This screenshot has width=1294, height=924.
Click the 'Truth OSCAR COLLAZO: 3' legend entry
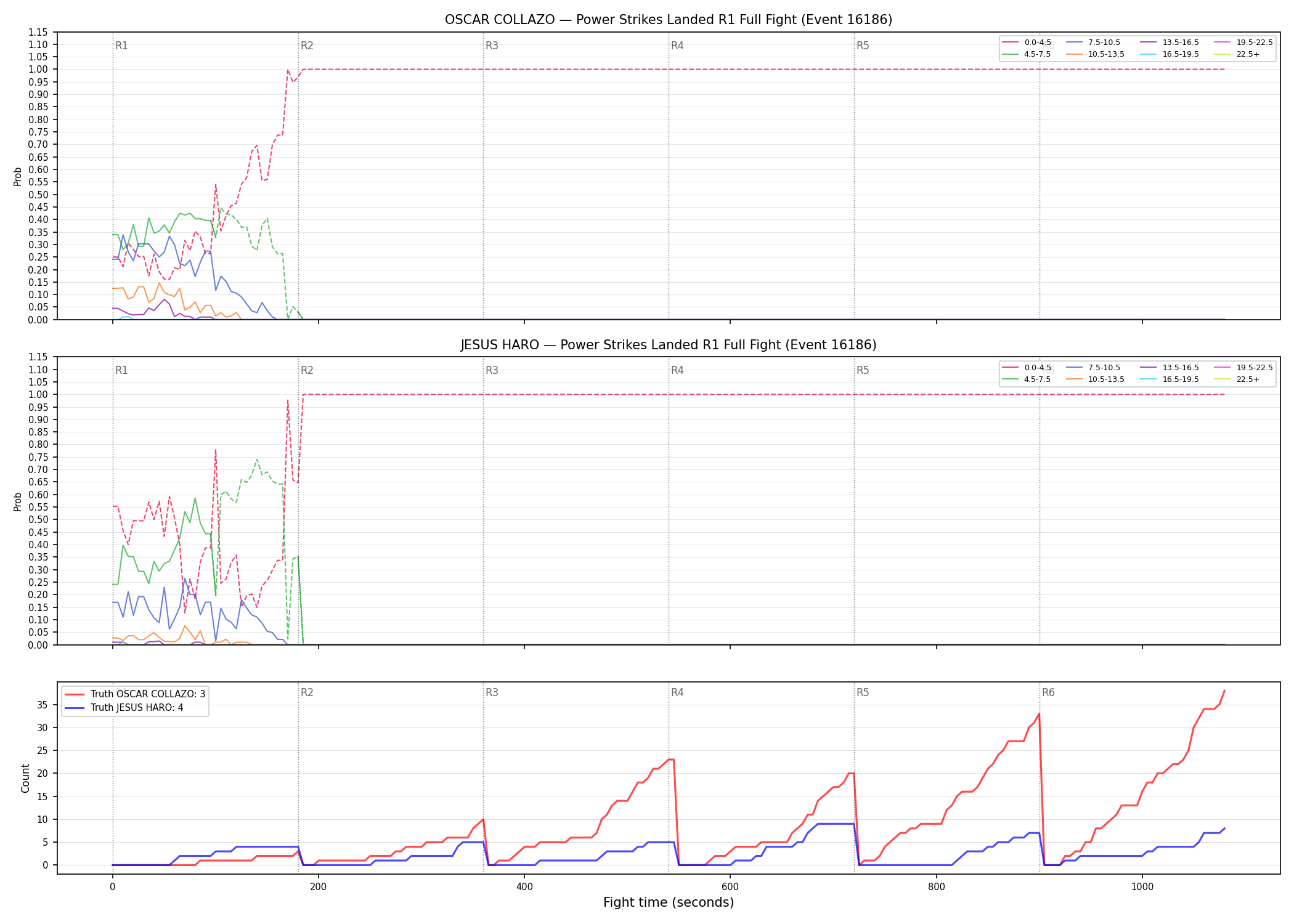[x=135, y=694]
